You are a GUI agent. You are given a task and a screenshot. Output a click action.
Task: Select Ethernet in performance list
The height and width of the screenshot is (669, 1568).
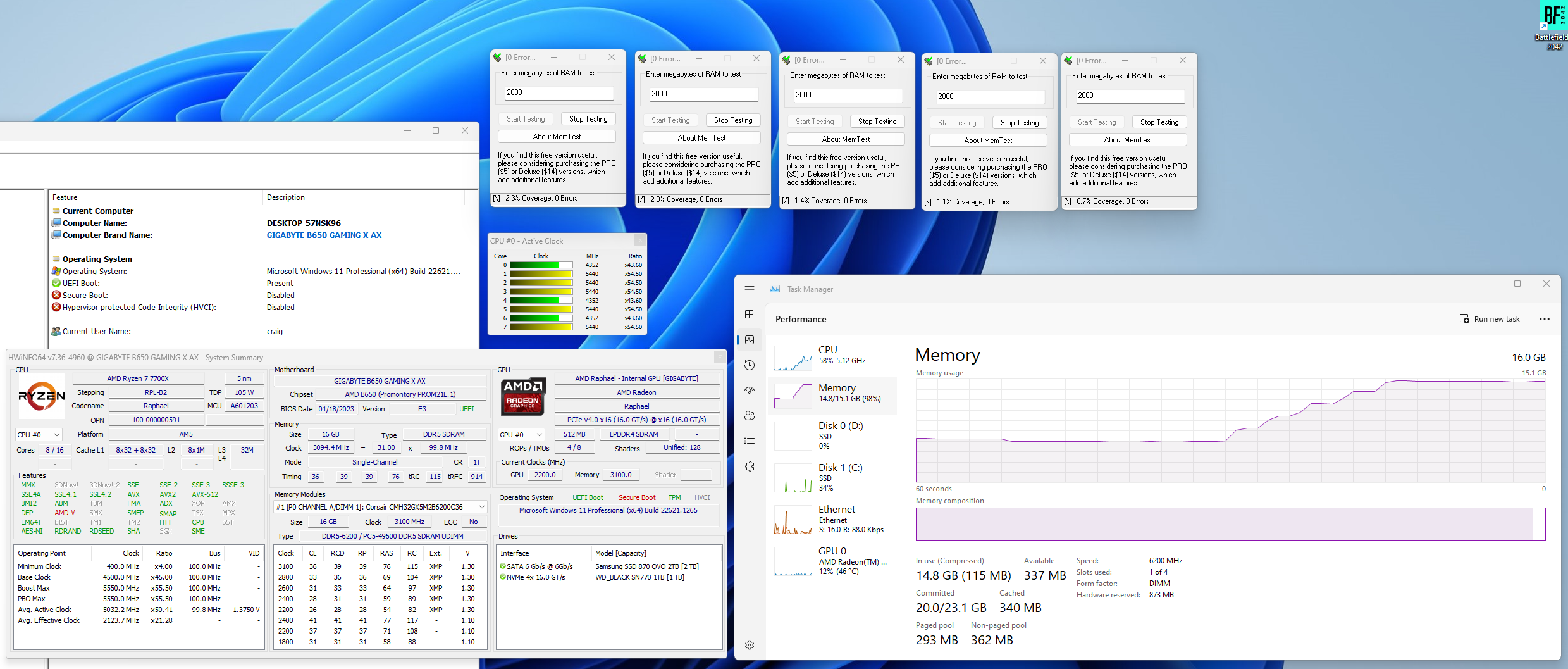point(832,519)
